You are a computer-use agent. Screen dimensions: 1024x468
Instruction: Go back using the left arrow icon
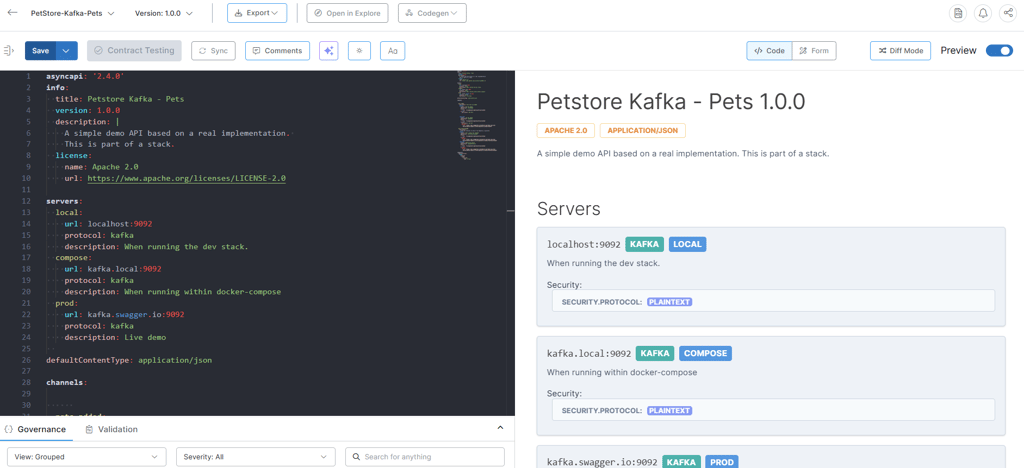12,12
